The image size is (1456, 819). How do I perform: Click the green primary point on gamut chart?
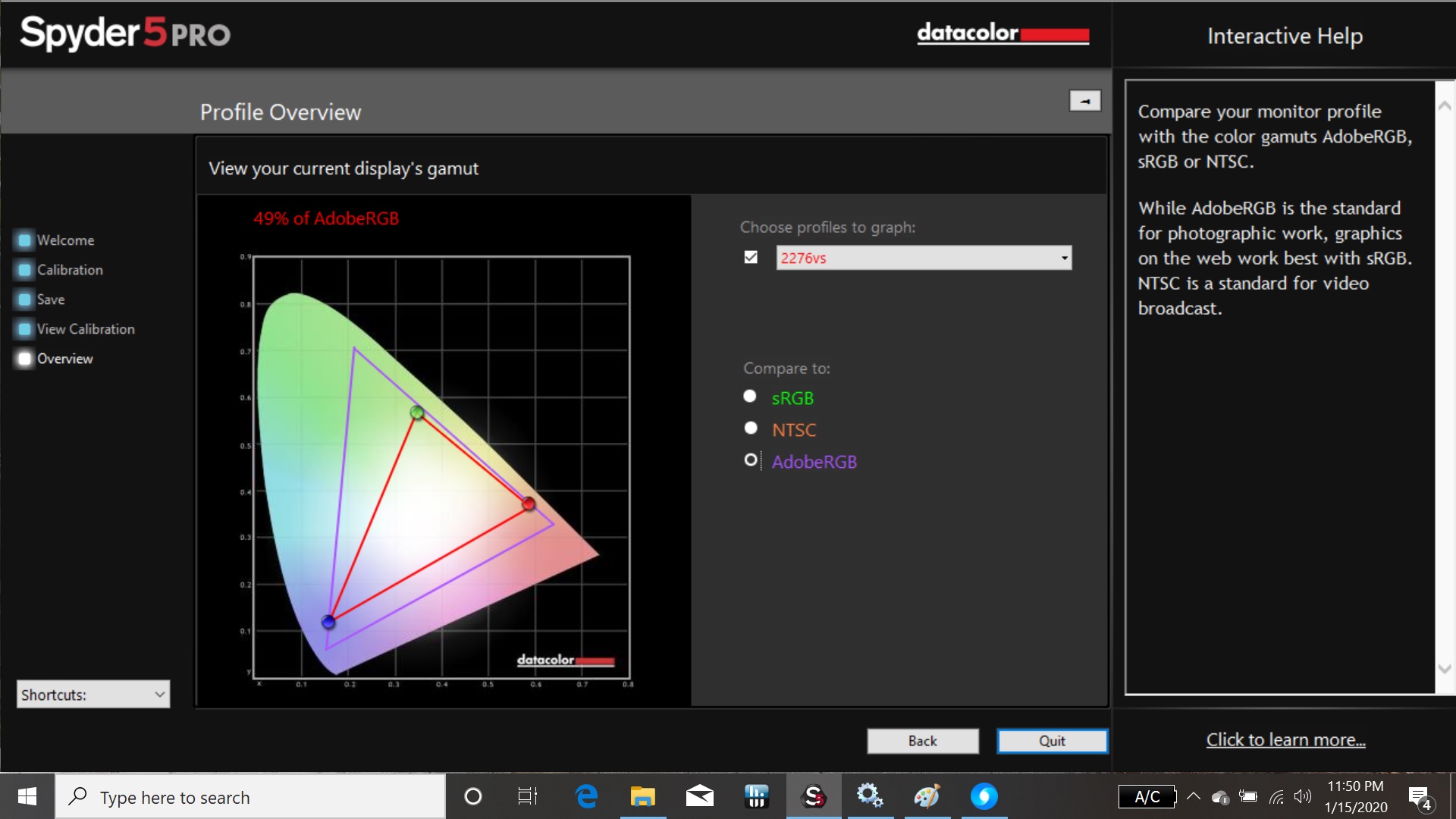pos(417,413)
